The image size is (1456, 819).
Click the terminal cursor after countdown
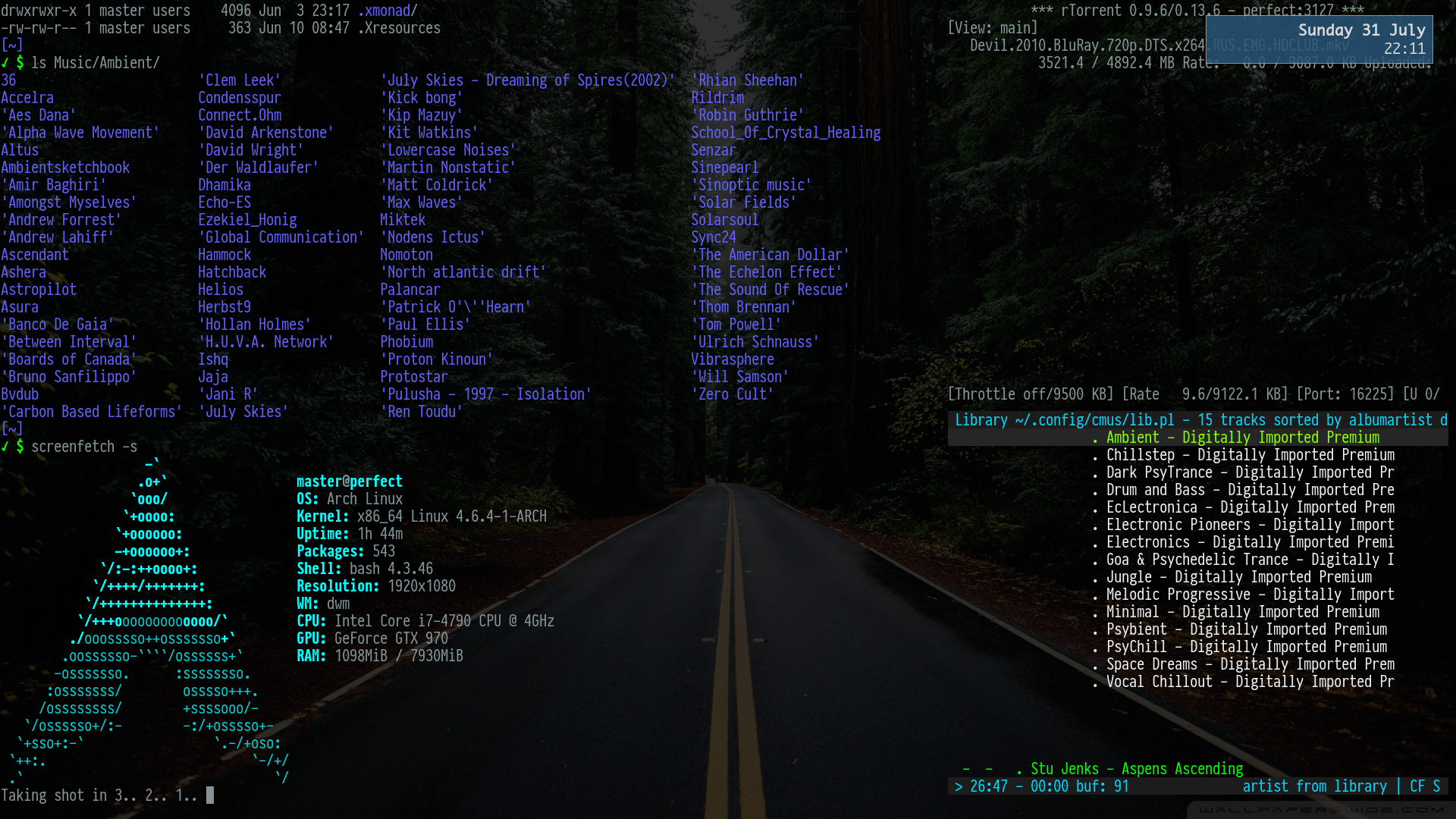210,795
